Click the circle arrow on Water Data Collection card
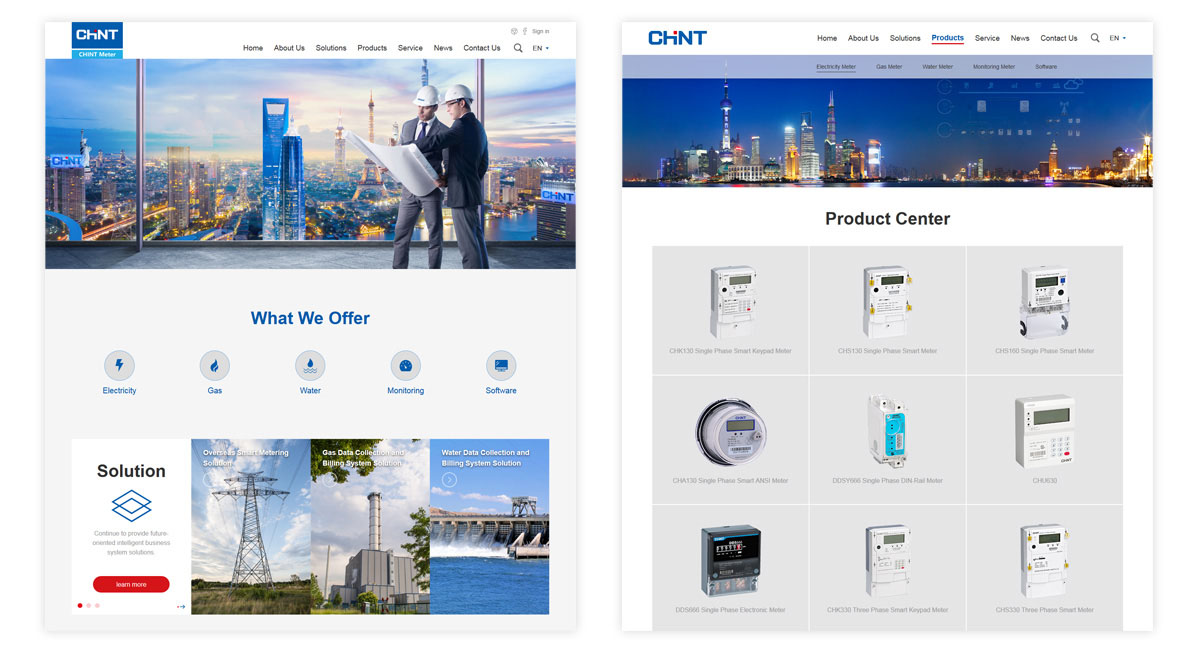 click(449, 480)
